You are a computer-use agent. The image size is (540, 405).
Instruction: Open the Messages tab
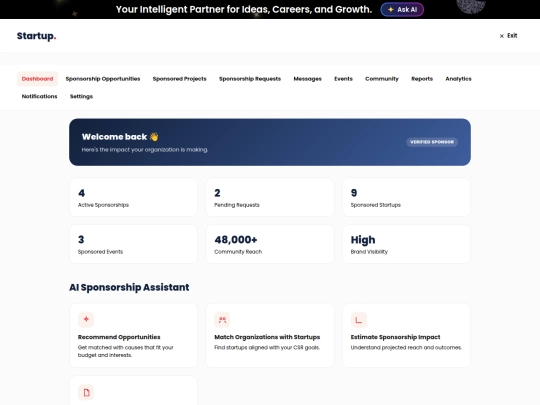coord(308,79)
